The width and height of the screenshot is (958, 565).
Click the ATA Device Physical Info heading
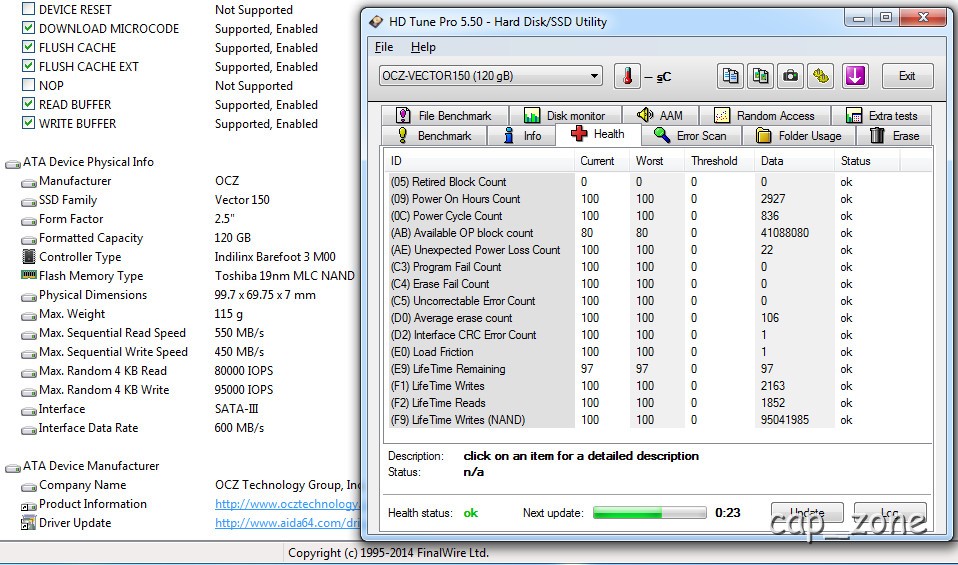click(x=89, y=162)
